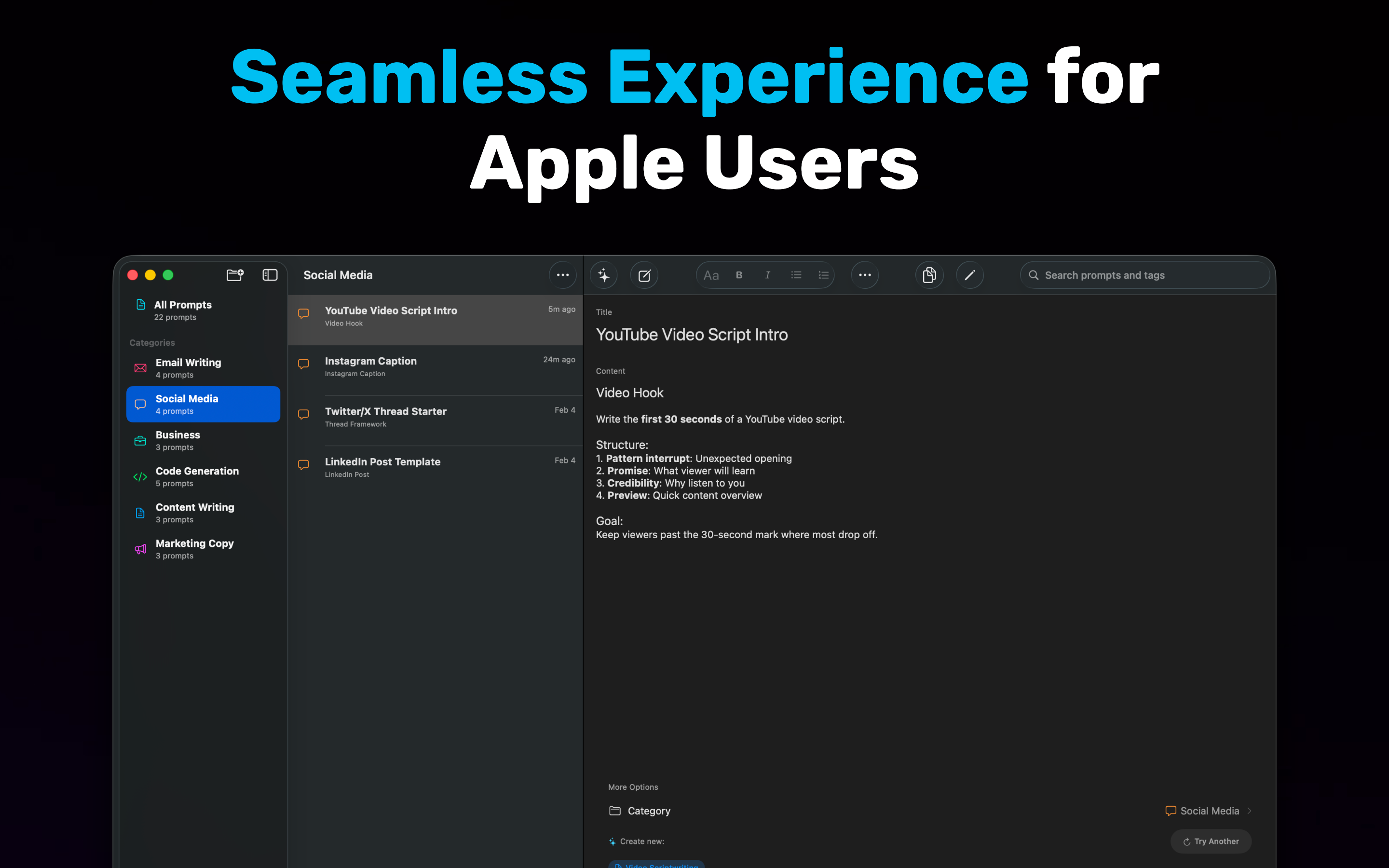
Task: Click the All Prompts document icon
Action: tap(141, 304)
